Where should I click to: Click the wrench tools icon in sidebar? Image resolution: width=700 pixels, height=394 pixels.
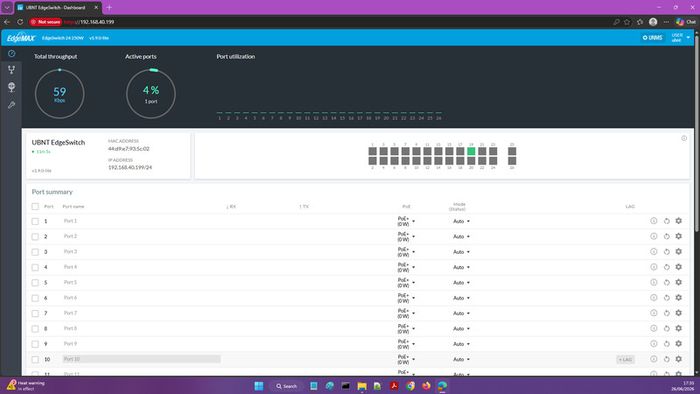point(12,105)
